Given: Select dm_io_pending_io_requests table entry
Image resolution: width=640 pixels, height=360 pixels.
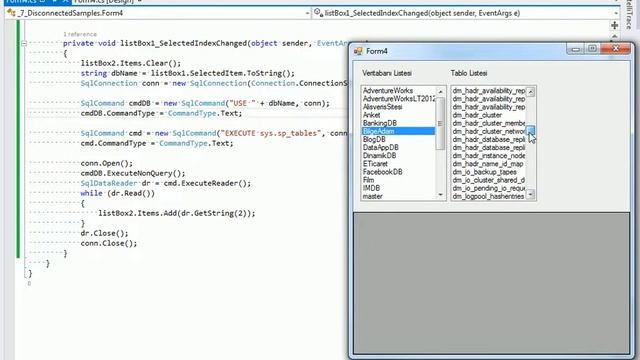Looking at the screenshot, I should (x=489, y=188).
